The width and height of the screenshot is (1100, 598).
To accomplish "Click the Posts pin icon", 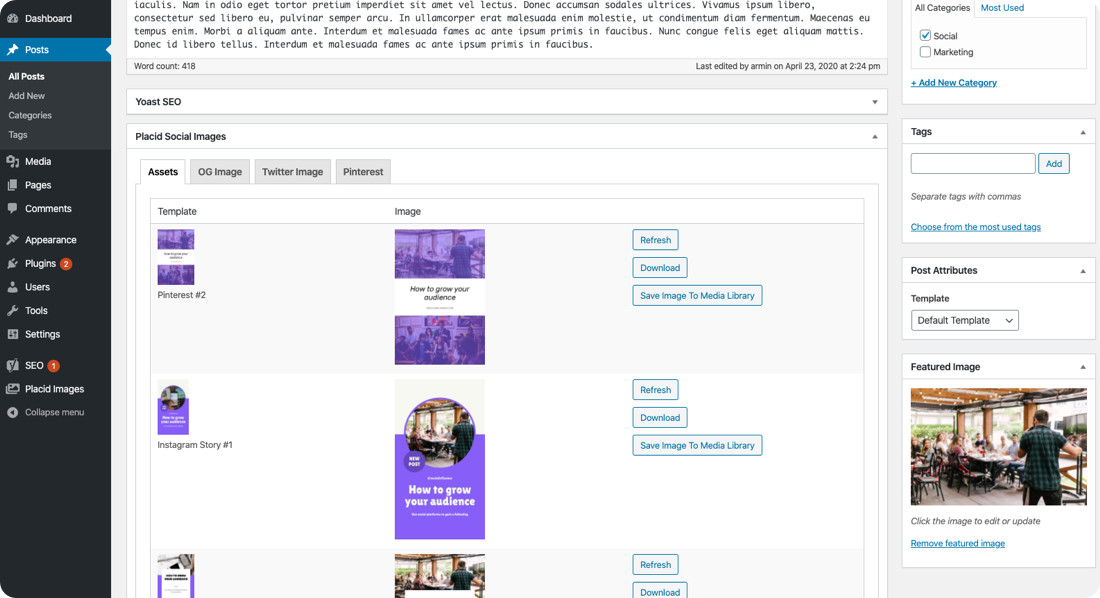I will (x=13, y=50).
